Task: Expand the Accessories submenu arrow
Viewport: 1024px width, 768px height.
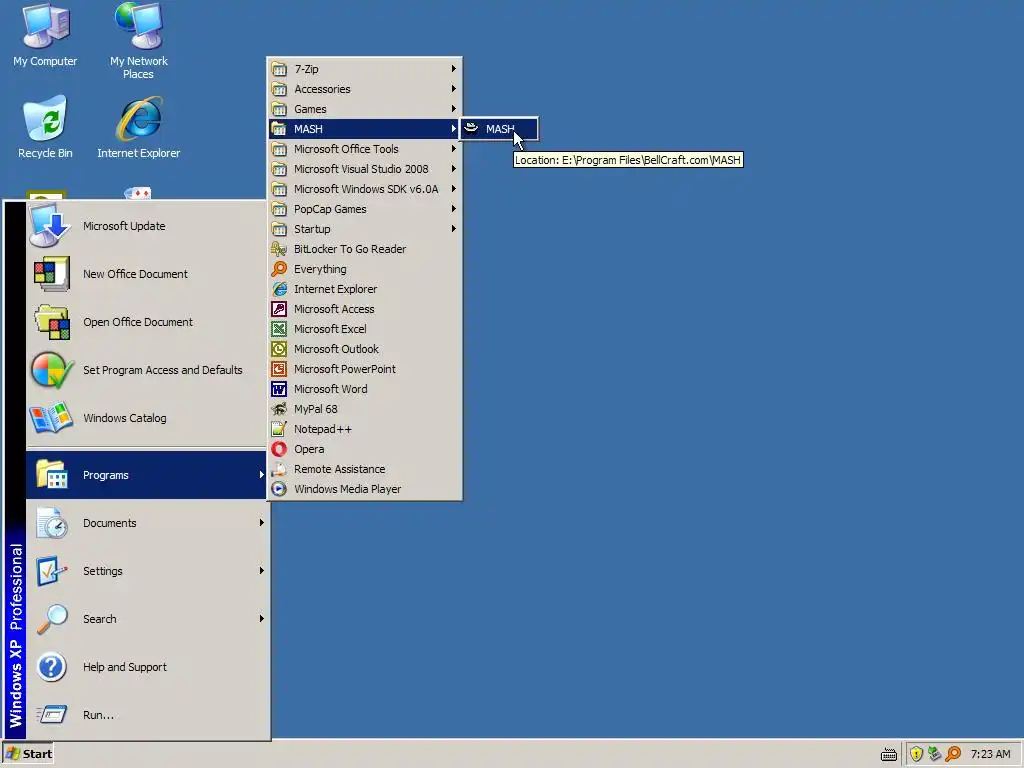Action: coord(453,89)
